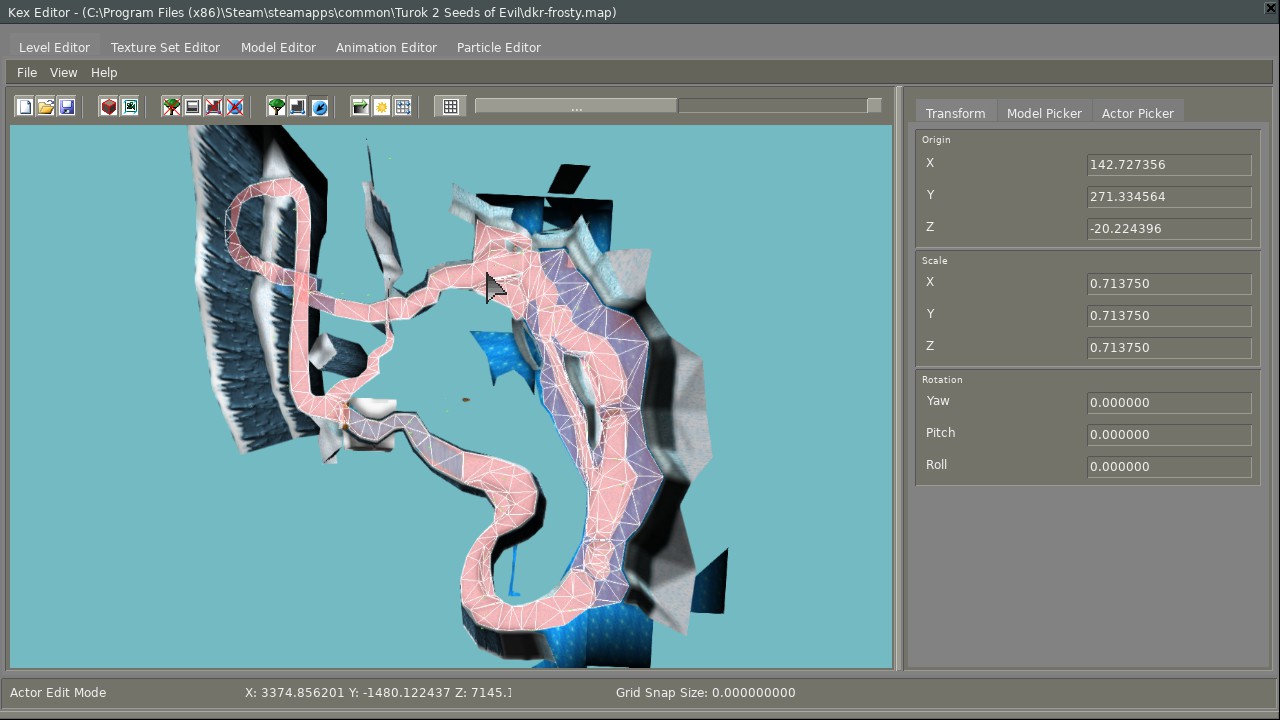Open the Model Picker tab
Viewport: 1280px width, 720px height.
coord(1044,113)
